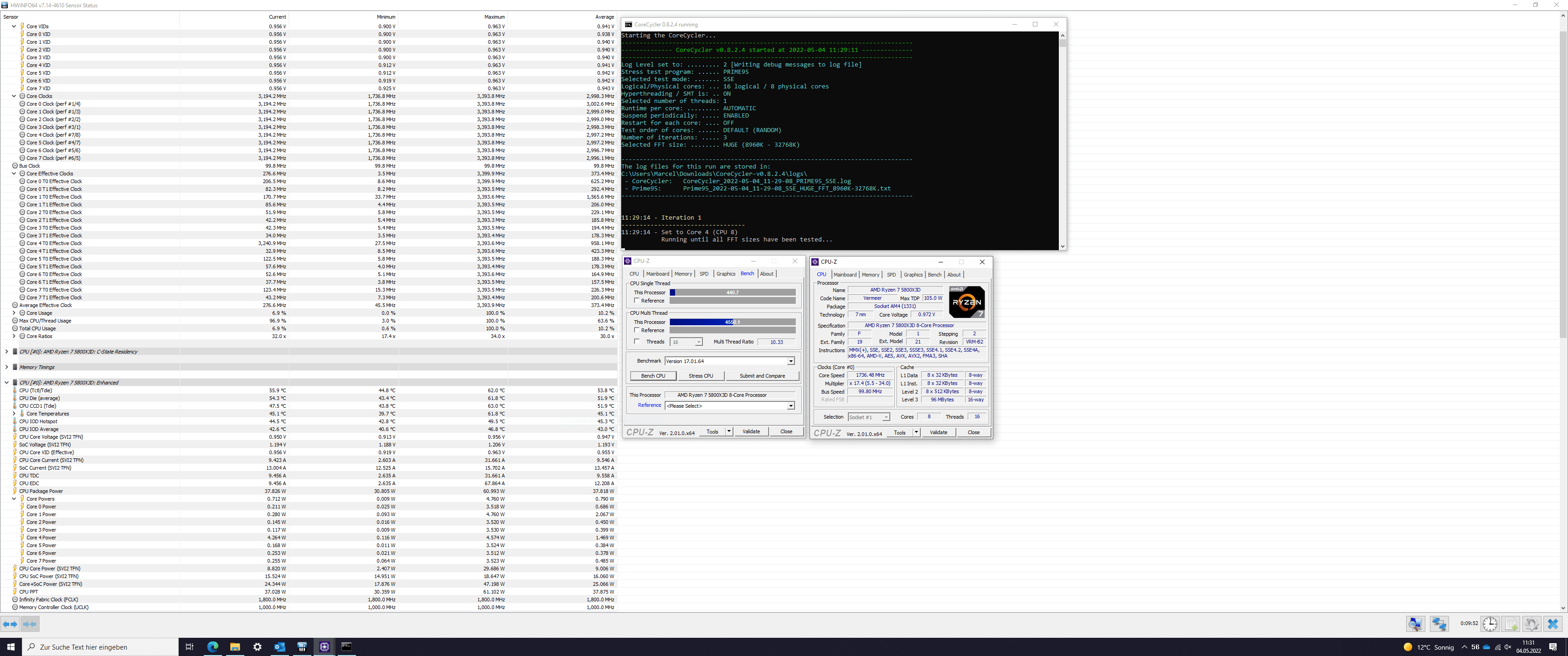Switch to Memory tab in right CPU-Z window
Viewport: 1568px width, 656px height.
(x=871, y=274)
